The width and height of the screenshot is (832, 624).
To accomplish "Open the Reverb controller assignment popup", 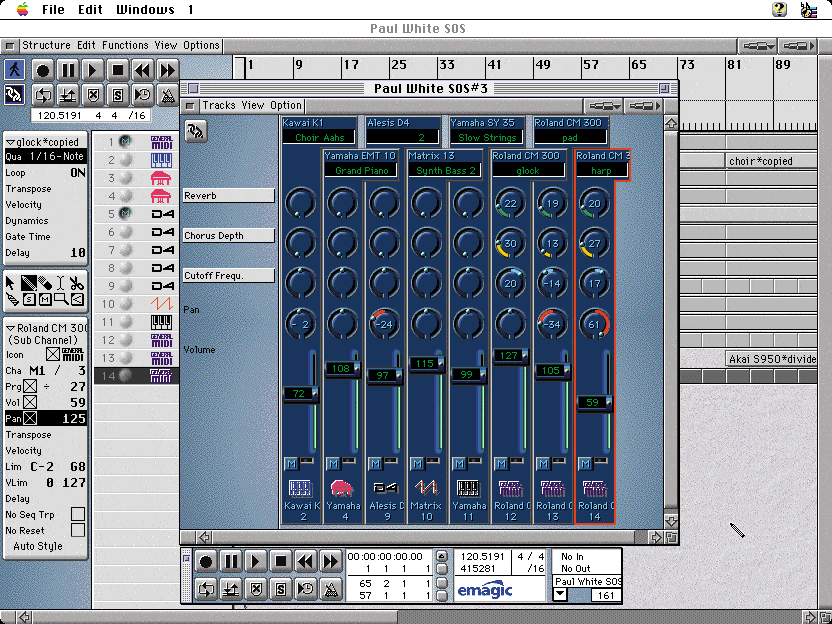I will tap(229, 196).
